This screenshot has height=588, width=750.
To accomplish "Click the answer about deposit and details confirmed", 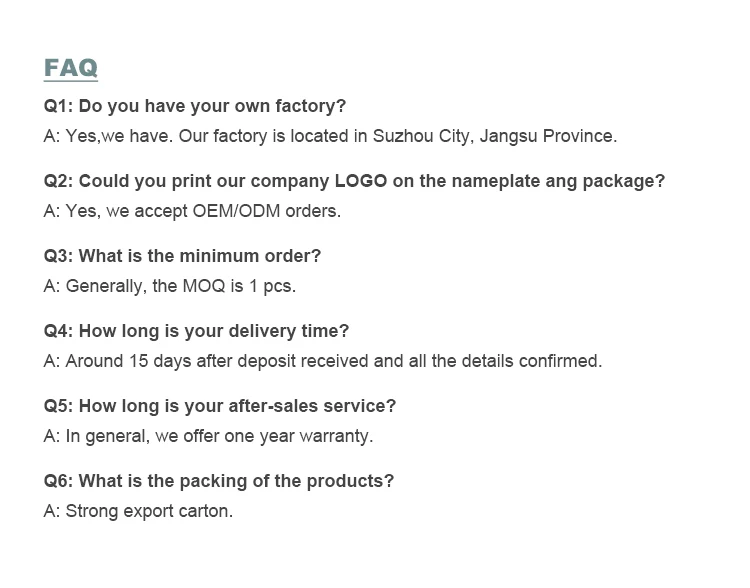I will point(322,361).
